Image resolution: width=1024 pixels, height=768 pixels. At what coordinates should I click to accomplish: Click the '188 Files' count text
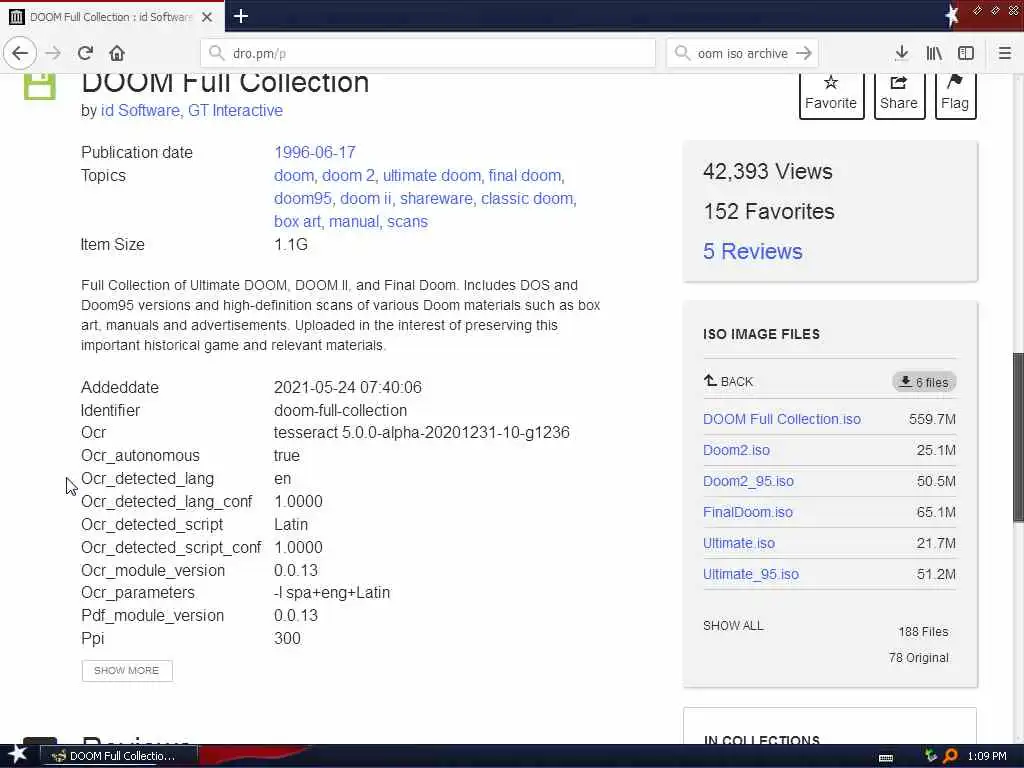pyautogui.click(x=923, y=632)
